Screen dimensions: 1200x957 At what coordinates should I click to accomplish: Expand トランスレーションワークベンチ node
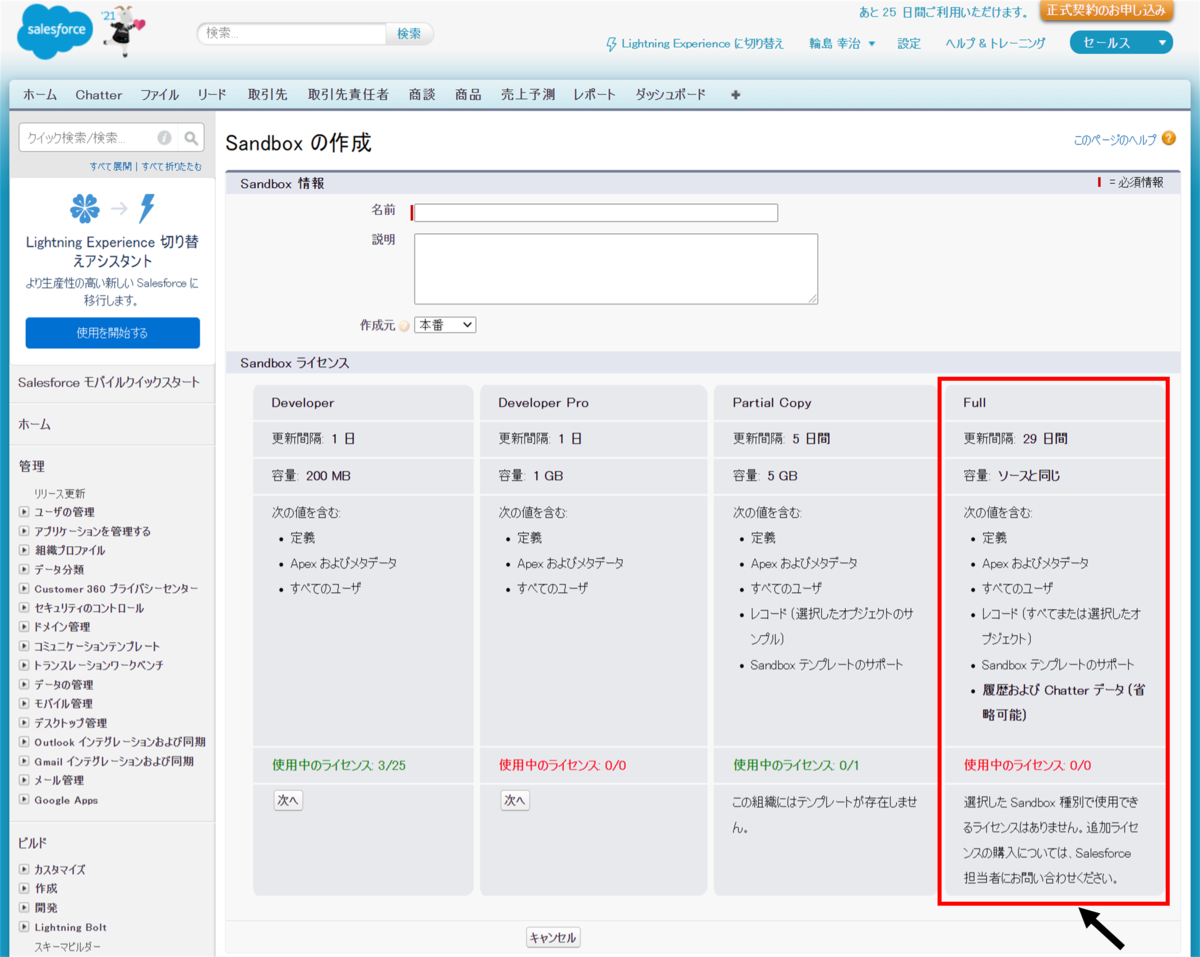(x=24, y=666)
